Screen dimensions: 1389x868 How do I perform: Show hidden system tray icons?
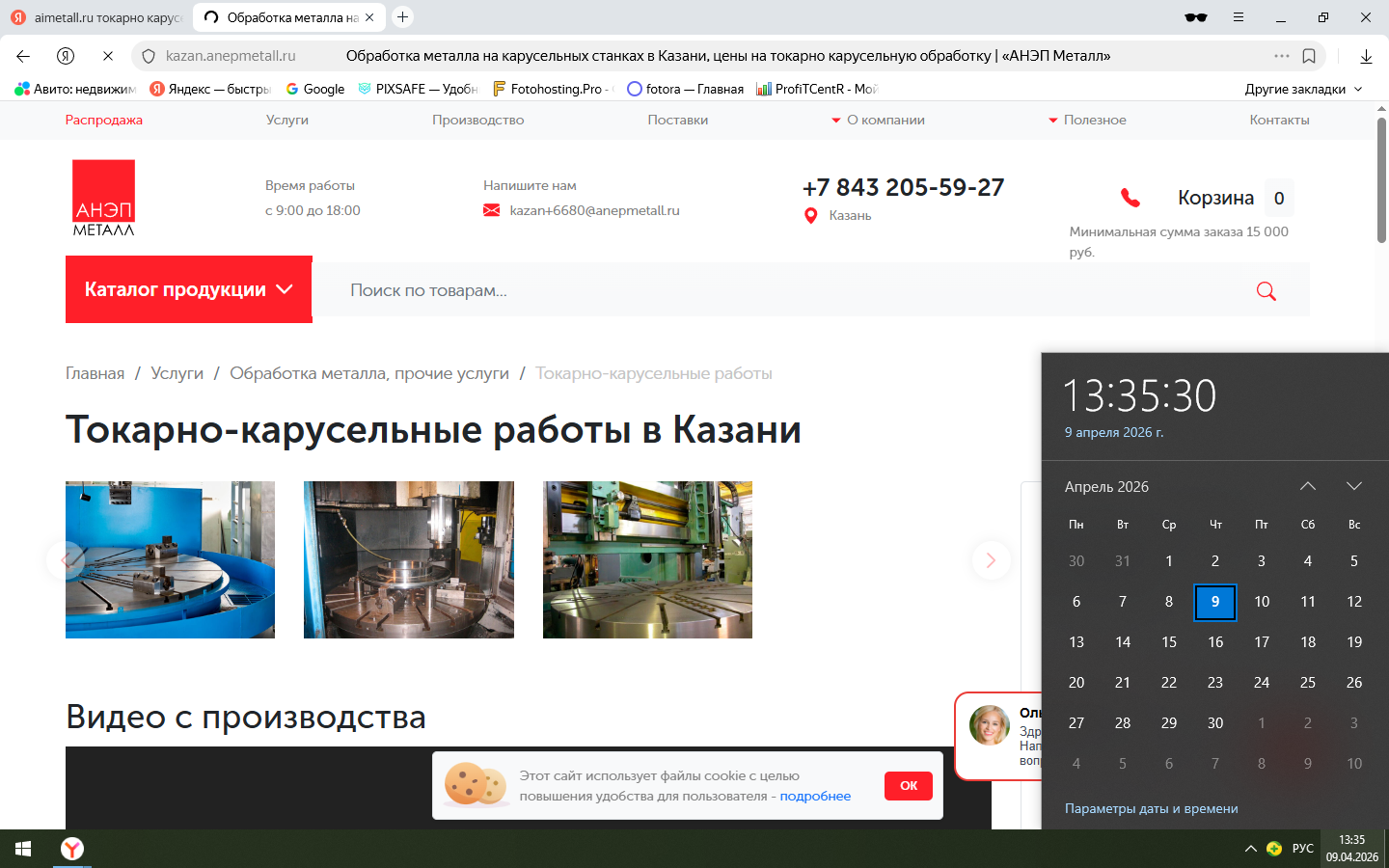click(1250, 849)
